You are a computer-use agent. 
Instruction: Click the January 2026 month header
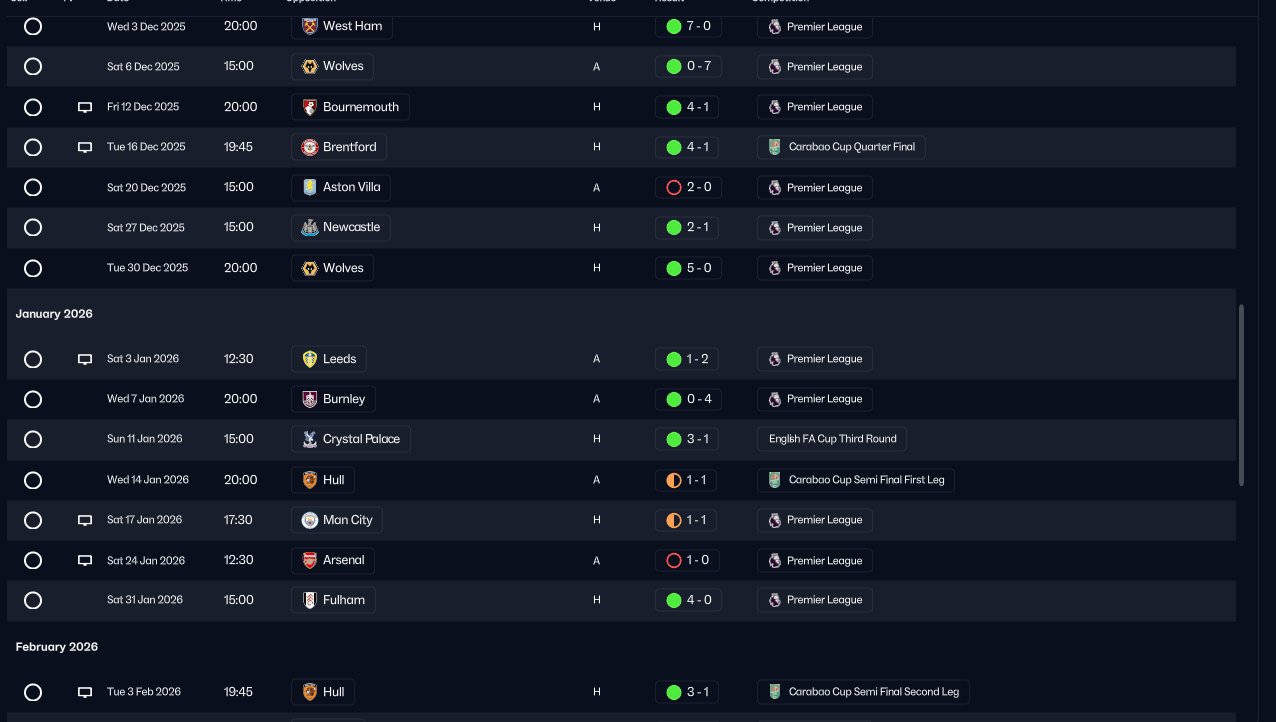point(54,314)
